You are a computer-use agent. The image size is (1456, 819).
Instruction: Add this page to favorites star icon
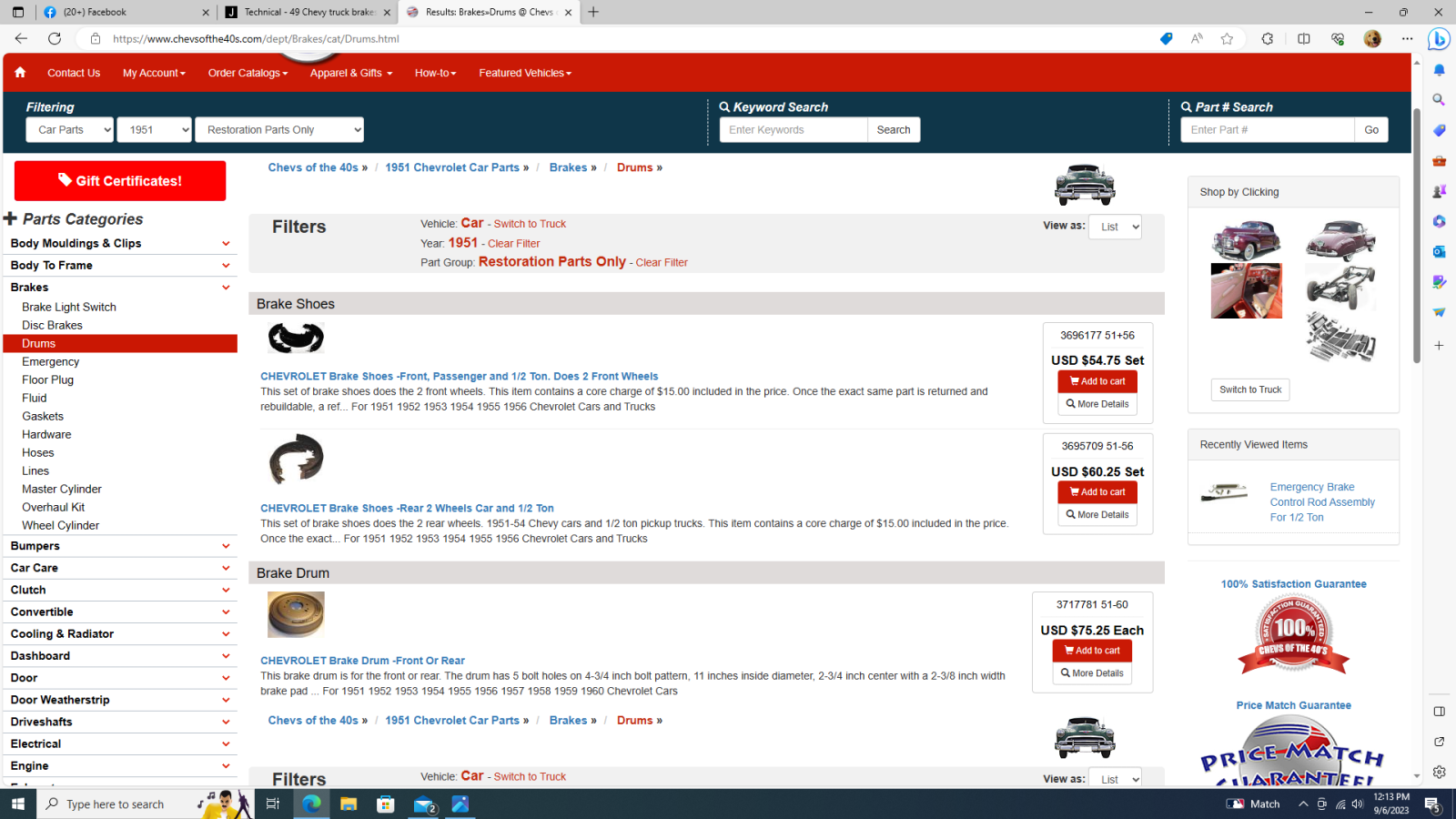1227,38
